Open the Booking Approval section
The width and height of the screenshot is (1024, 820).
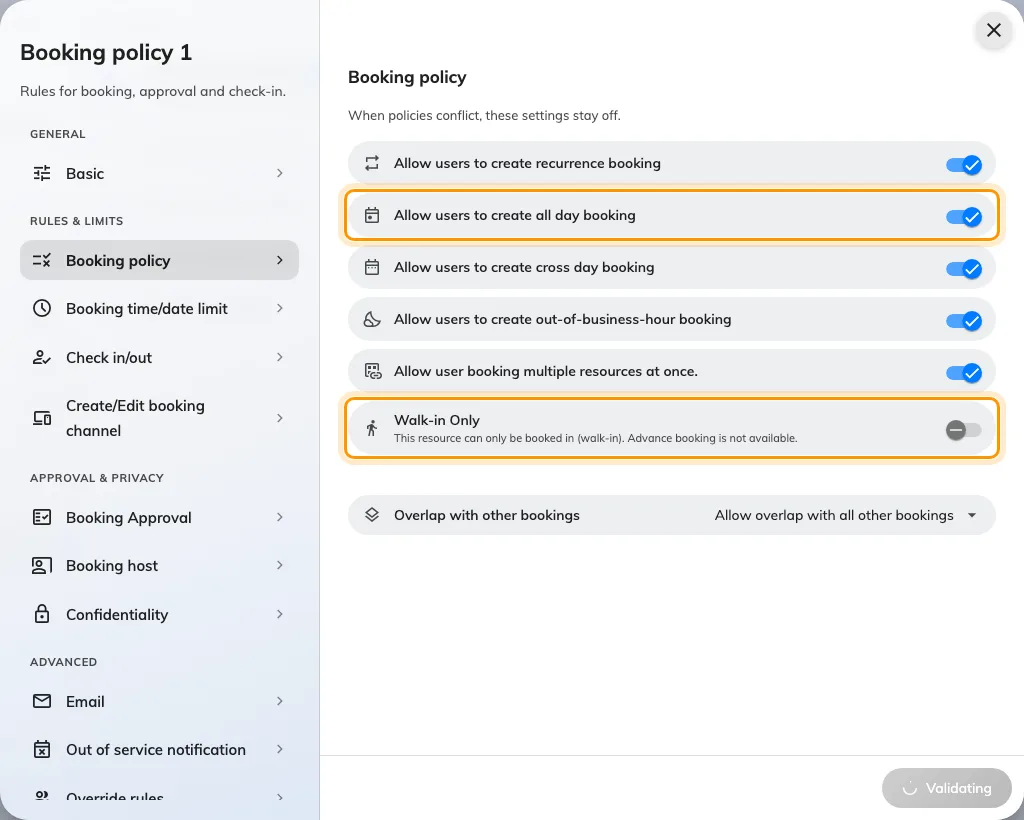point(159,517)
